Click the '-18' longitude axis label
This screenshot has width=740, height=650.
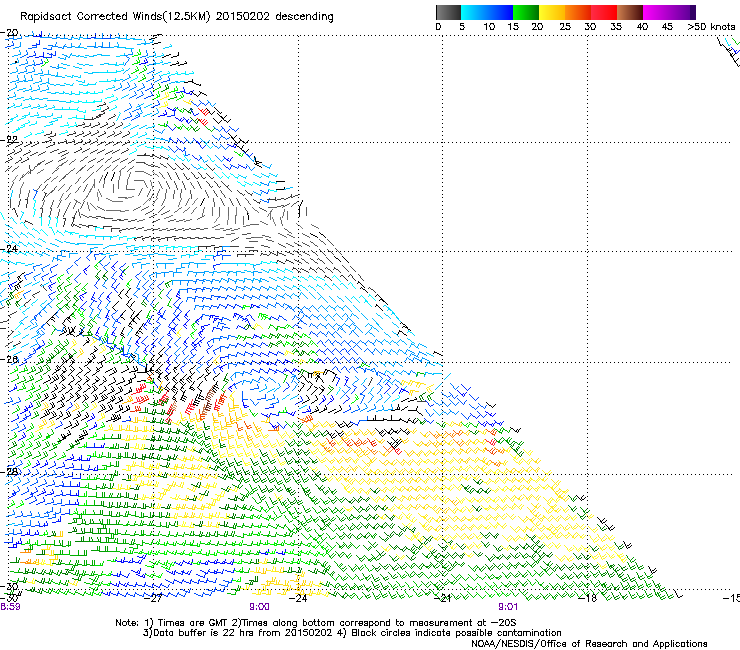click(x=588, y=599)
